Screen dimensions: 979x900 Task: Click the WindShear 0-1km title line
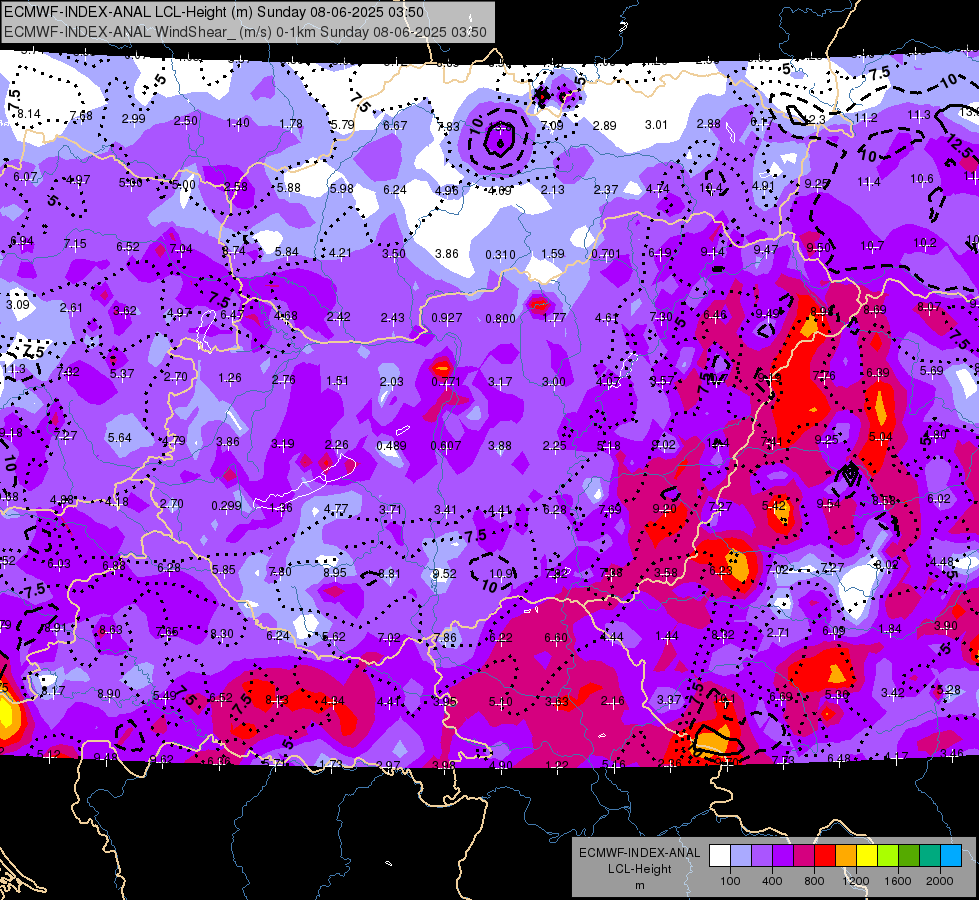(x=245, y=32)
